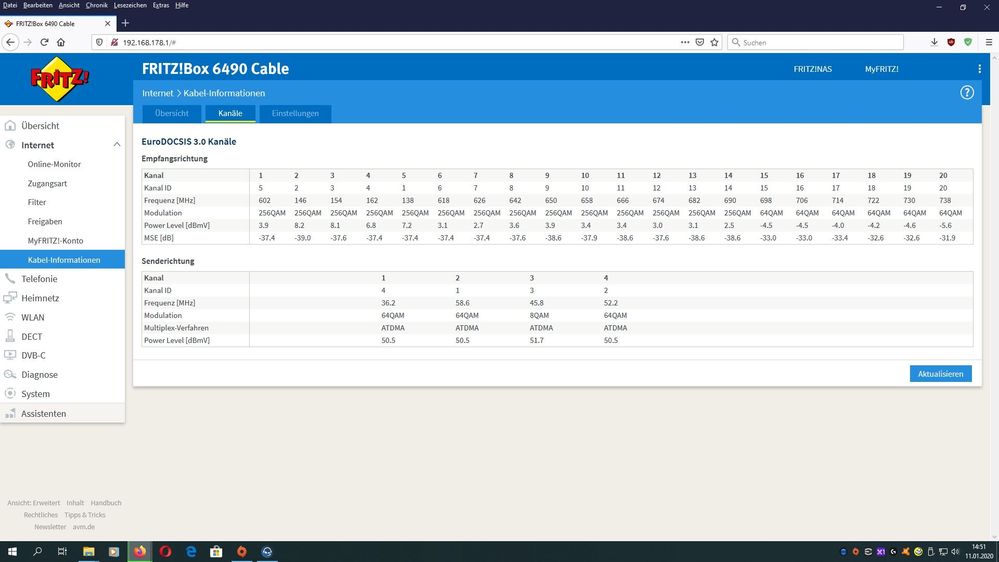Switch to the Einstellungen tab
Image resolution: width=999 pixels, height=562 pixels.
(x=295, y=113)
